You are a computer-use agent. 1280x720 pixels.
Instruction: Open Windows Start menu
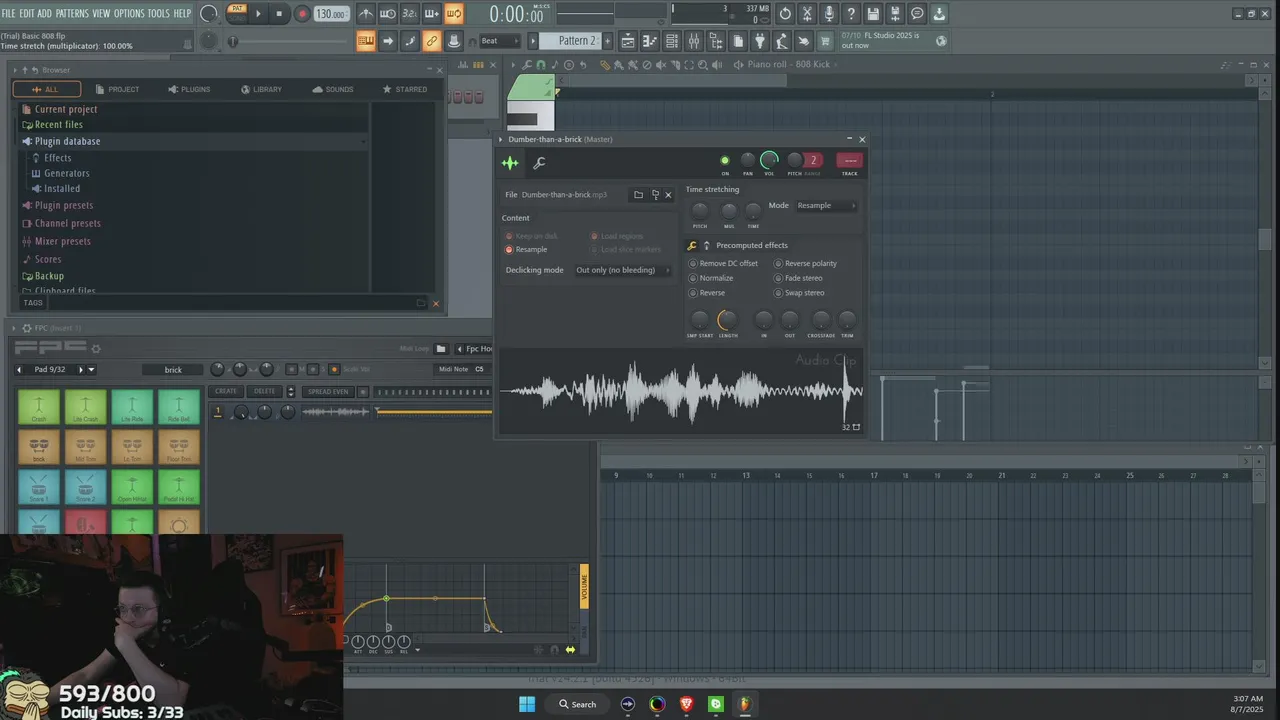click(527, 704)
